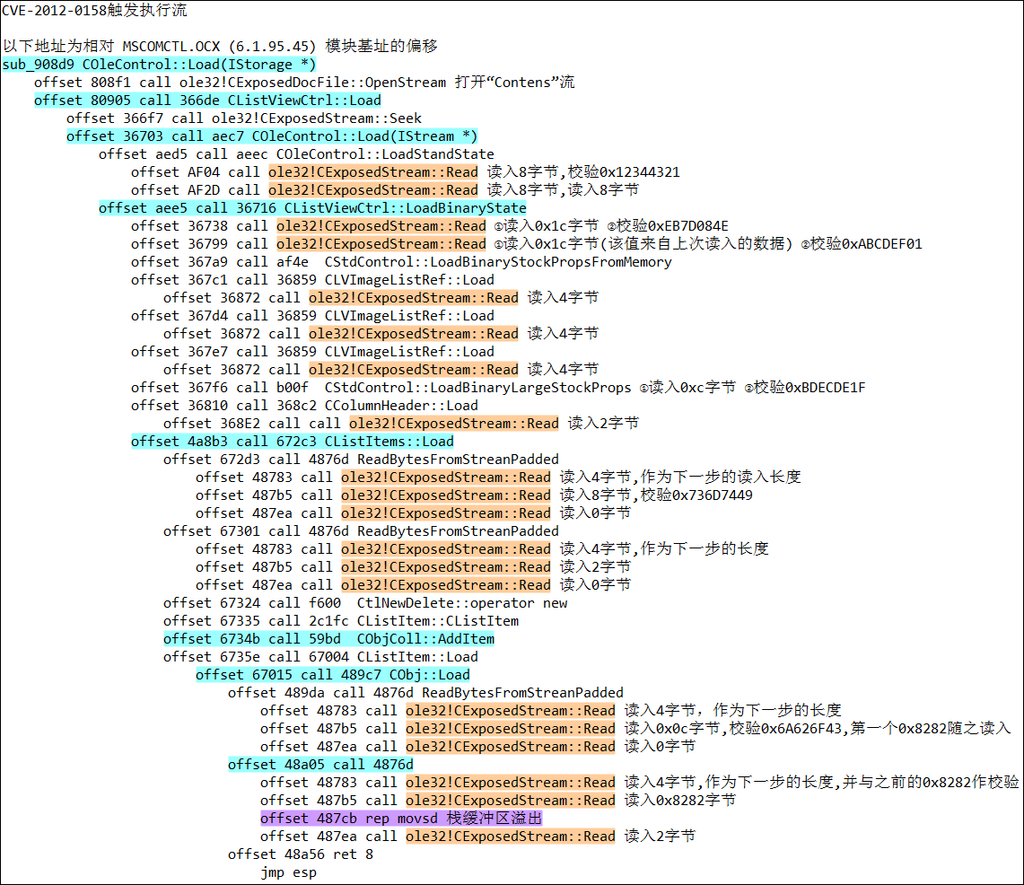The height and width of the screenshot is (885, 1024).
Task: Click the CListItem::CListItem constructor call line
Action: pyautogui.click(x=341, y=621)
